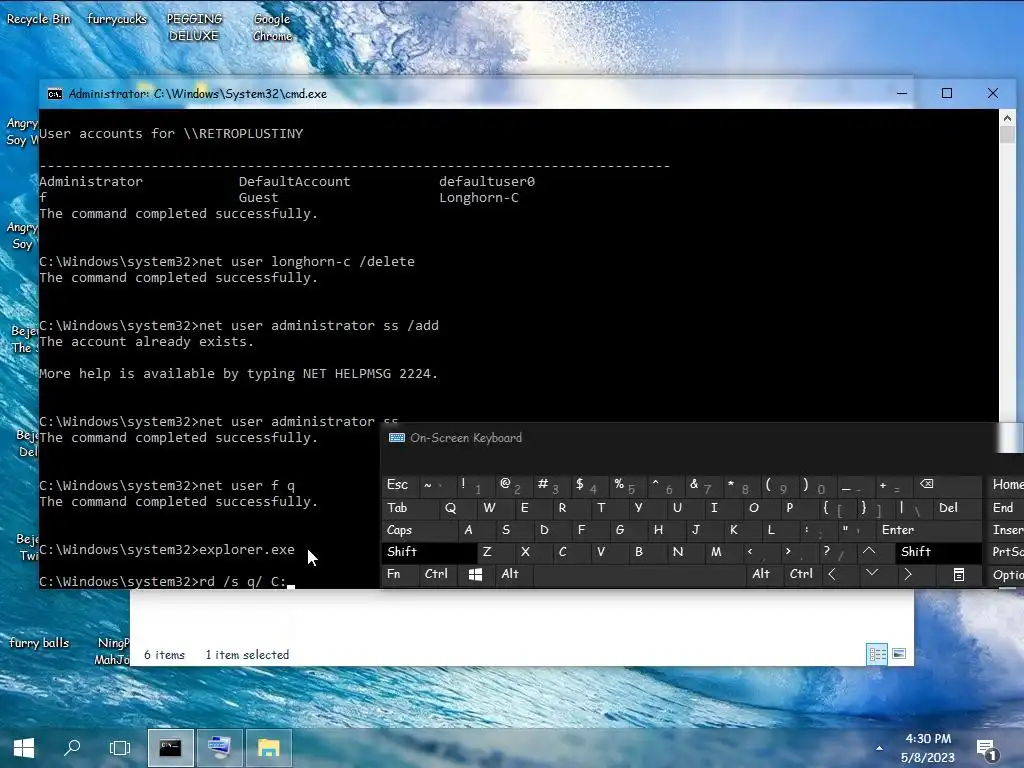The width and height of the screenshot is (1024, 768).
Task: Toggle left Ctrl key on On-Screen Keyboard
Action: pyautogui.click(x=438, y=574)
